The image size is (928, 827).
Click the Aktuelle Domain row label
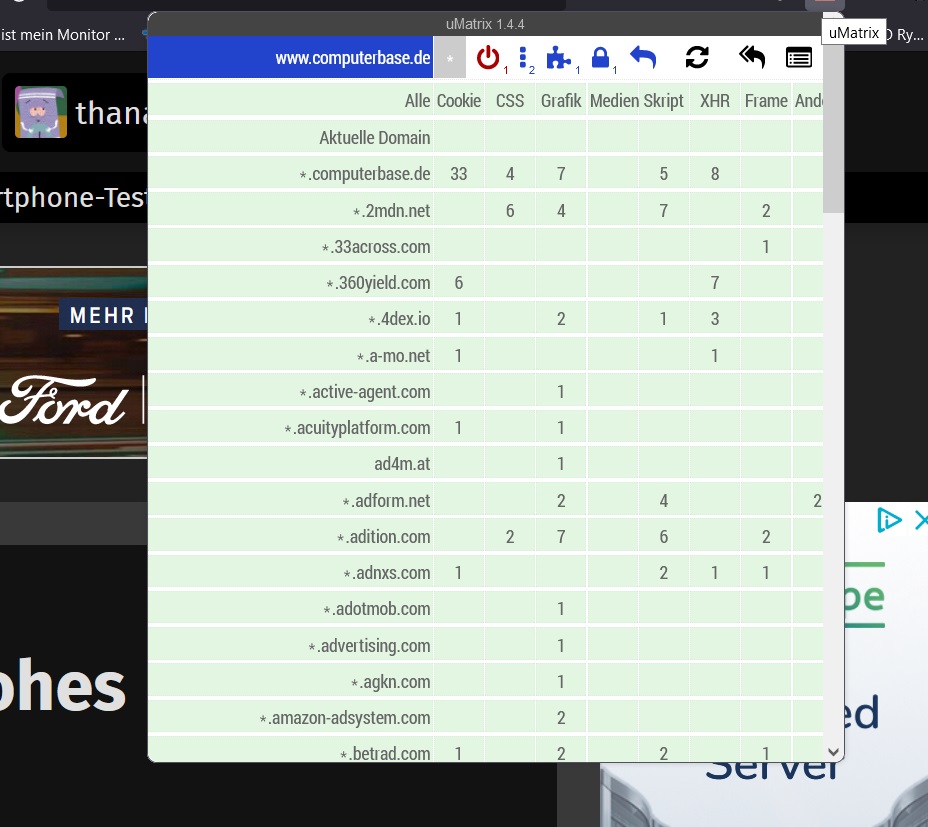click(x=291, y=137)
